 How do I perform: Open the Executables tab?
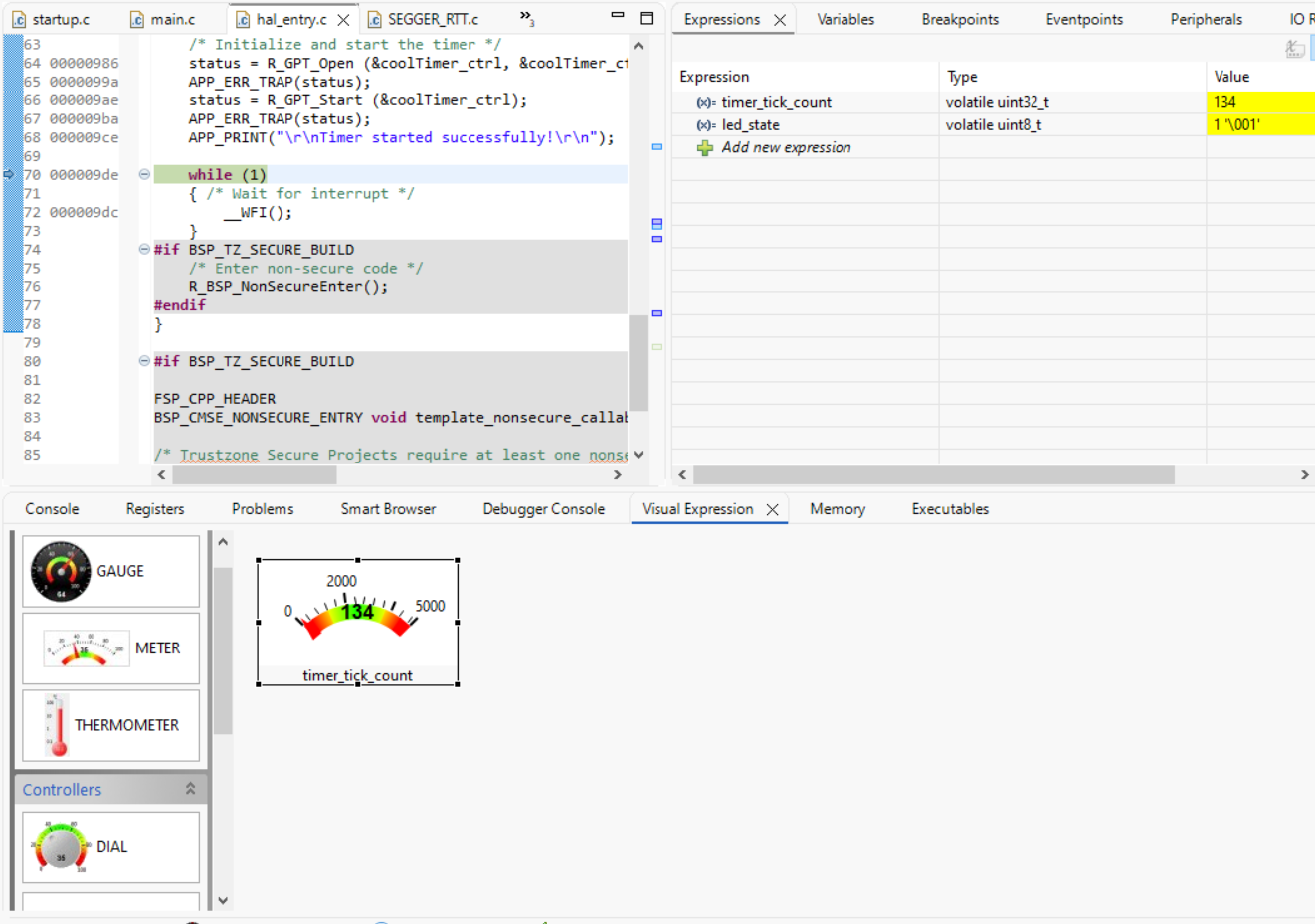pos(950,509)
